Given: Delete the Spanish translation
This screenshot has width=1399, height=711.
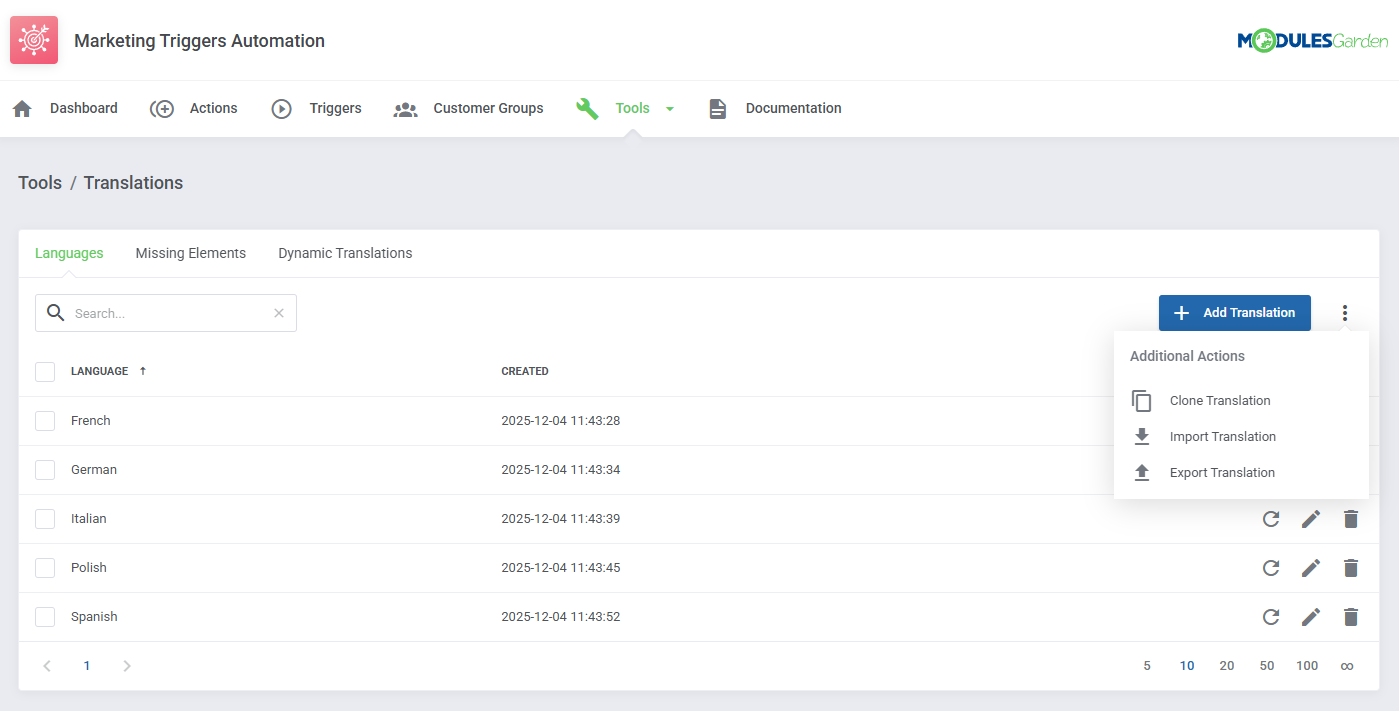Looking at the screenshot, I should pos(1351,616).
